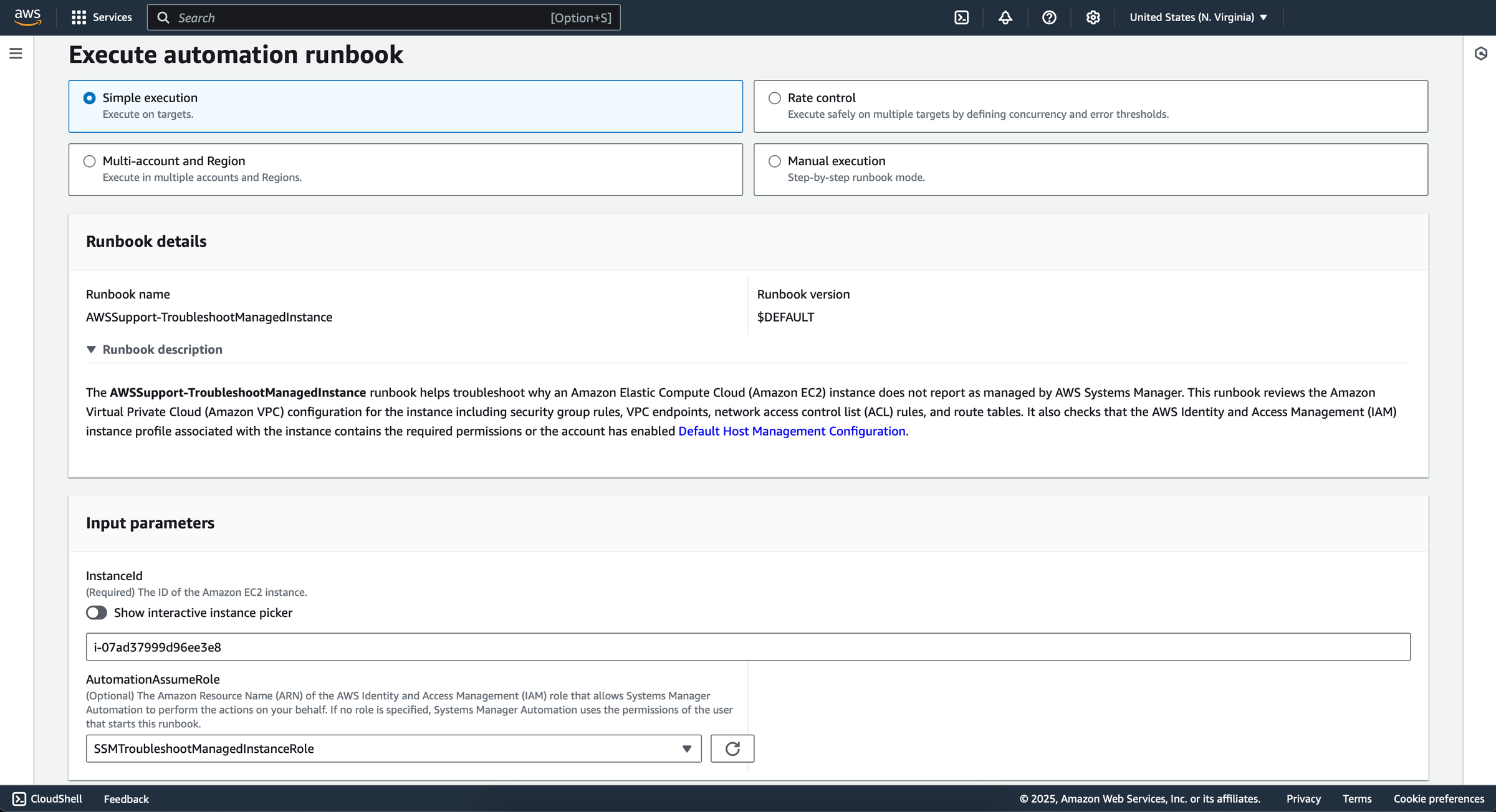Open the Services grid icon

click(x=79, y=17)
